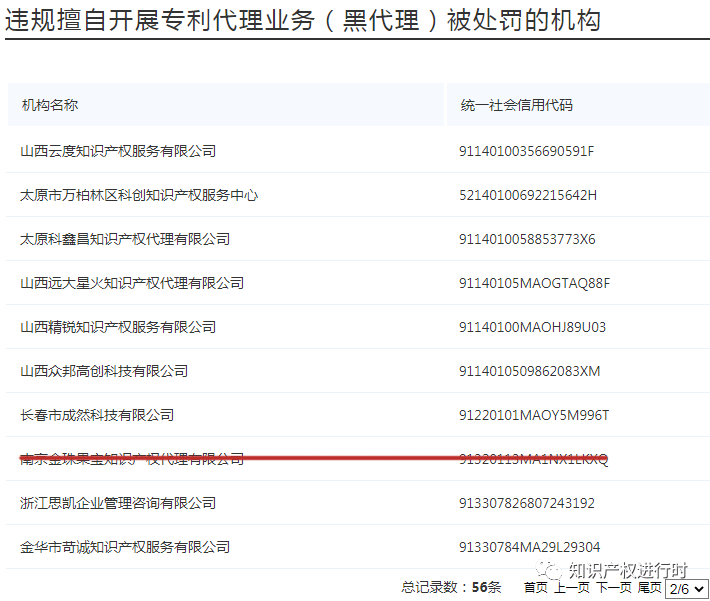Image resolution: width=710 pixels, height=601 pixels.
Task: Click the 统一社会信用代码 column header
Action: pos(516,105)
